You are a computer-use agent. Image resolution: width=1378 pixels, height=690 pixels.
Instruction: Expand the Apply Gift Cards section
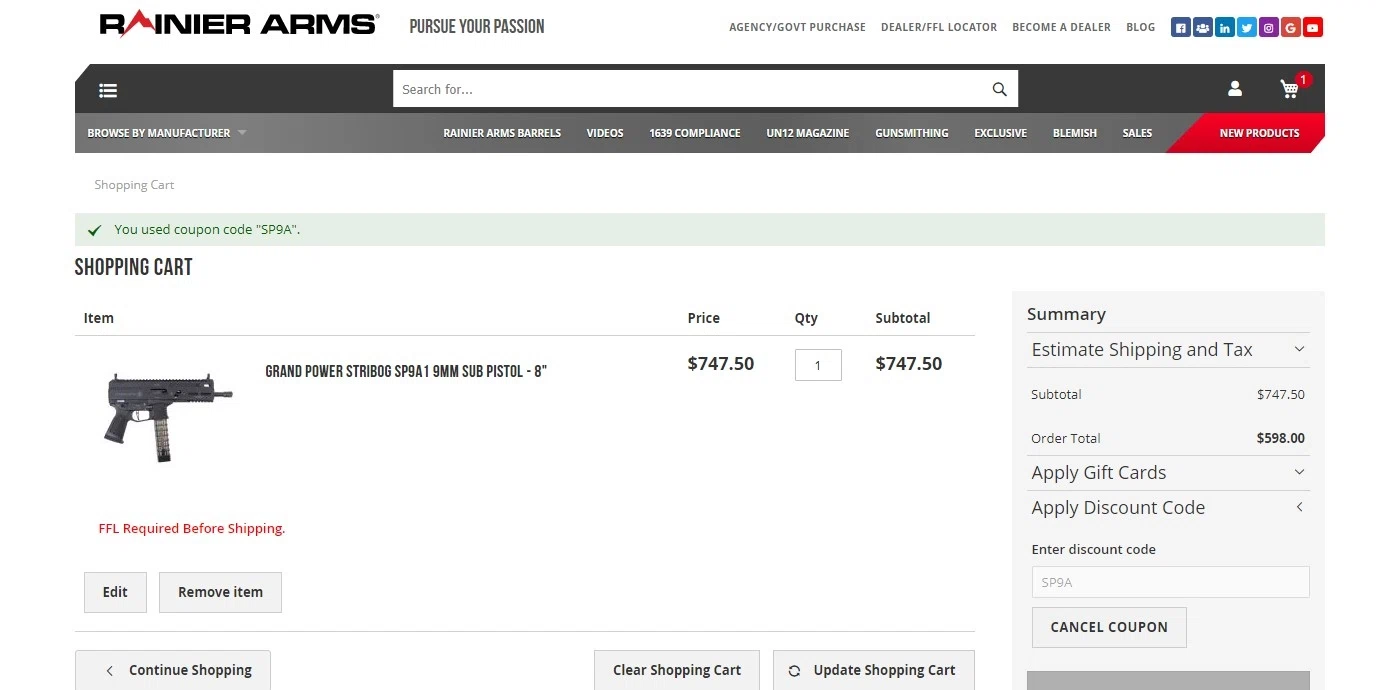point(1168,473)
